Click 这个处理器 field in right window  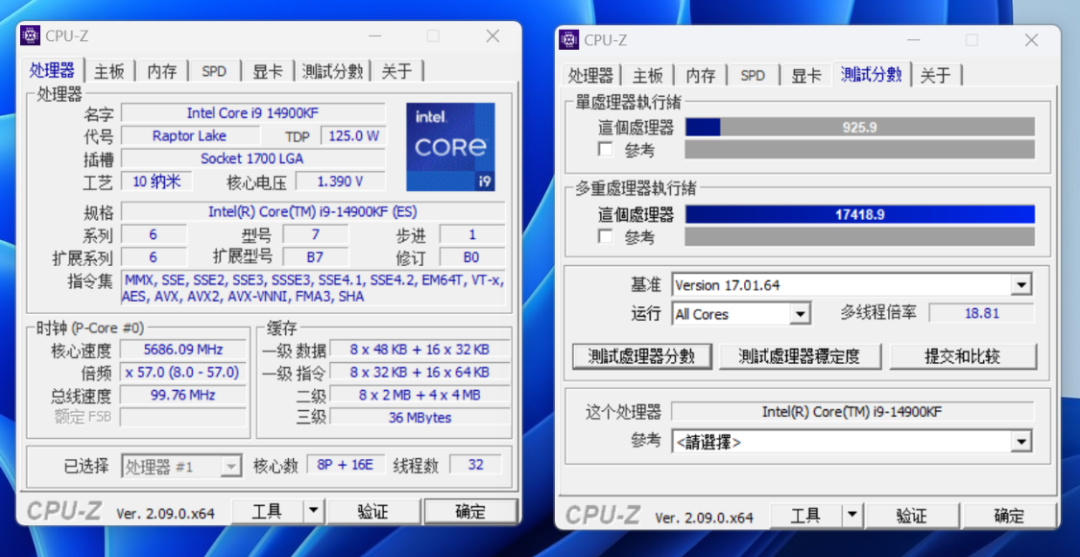(x=852, y=412)
